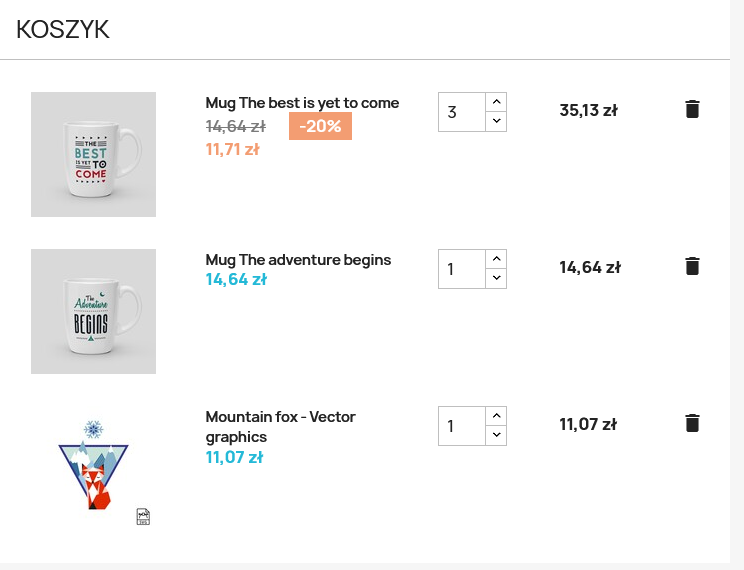Remove Mug The adventure begins from cart
The width and height of the screenshot is (744, 570).
(x=692, y=266)
